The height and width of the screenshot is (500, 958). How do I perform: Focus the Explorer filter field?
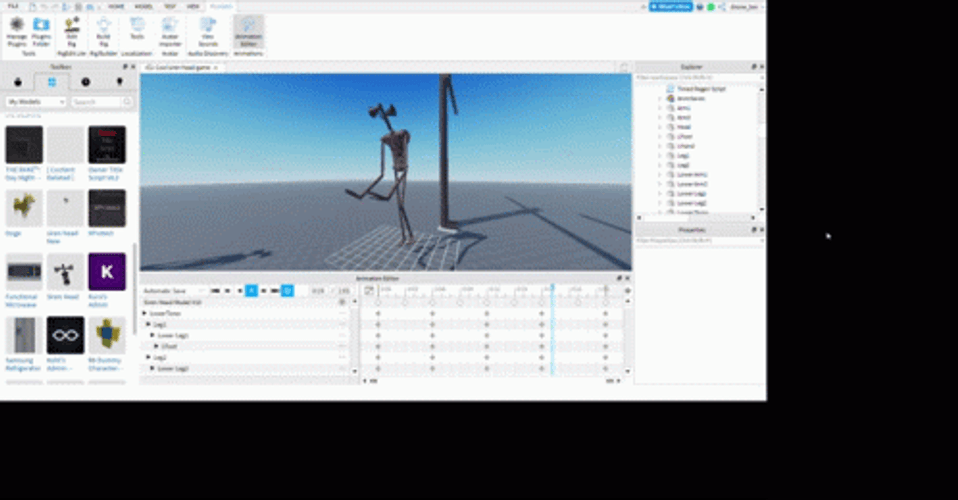698,78
